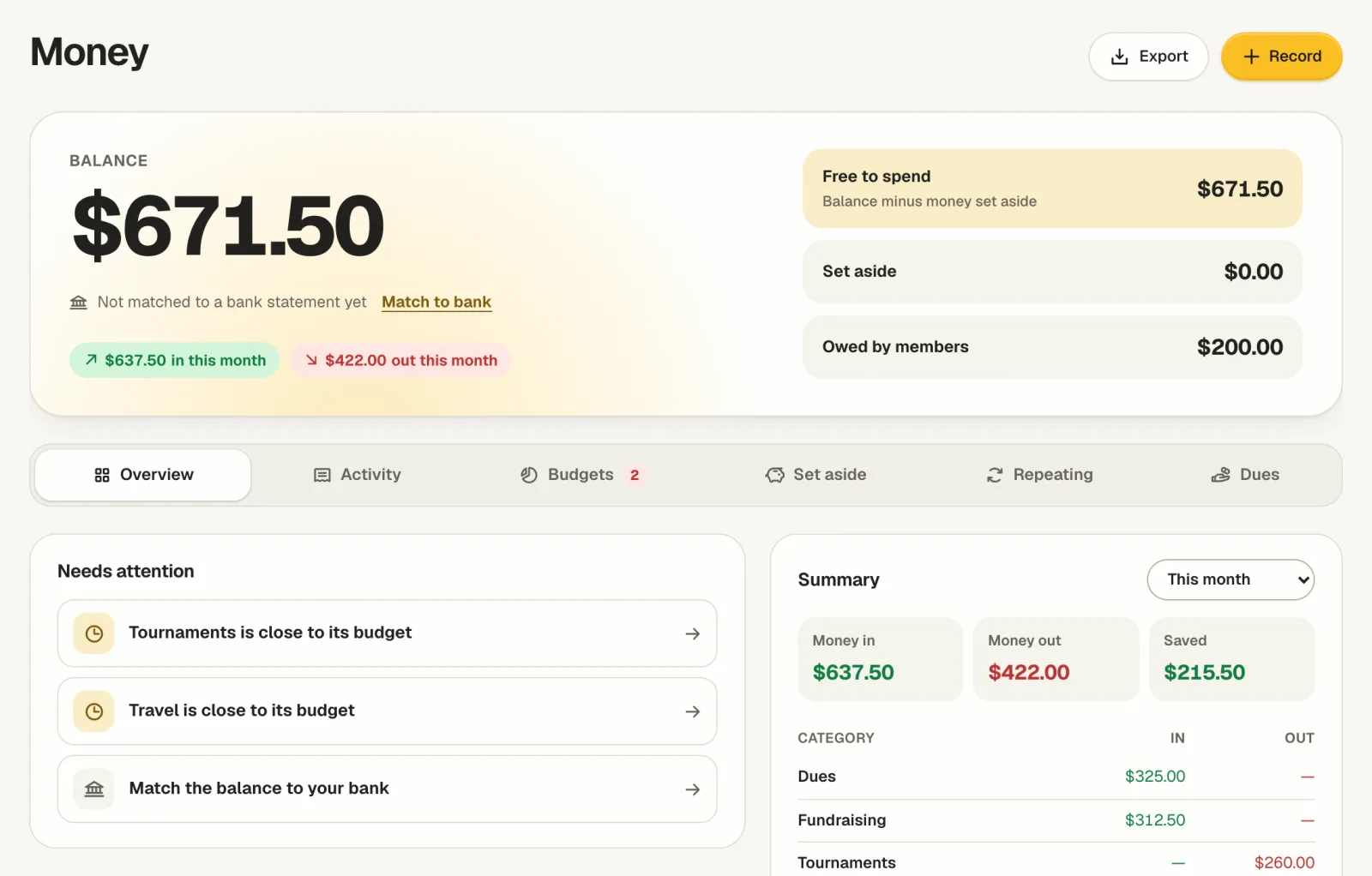Viewport: 1372px width, 876px height.
Task: Click the clock icon for Travel alert
Action: coord(94,711)
